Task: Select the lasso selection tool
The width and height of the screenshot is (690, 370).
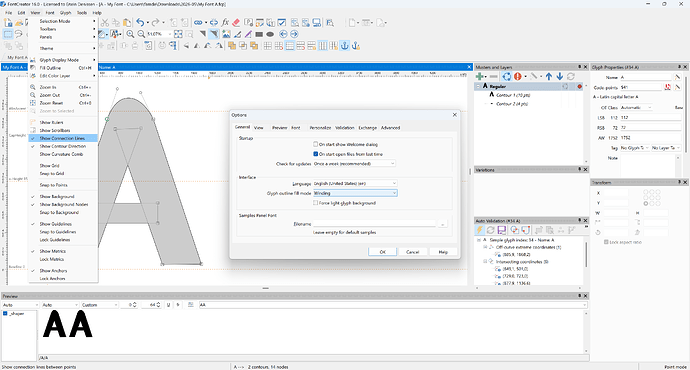Action: (x=18, y=34)
